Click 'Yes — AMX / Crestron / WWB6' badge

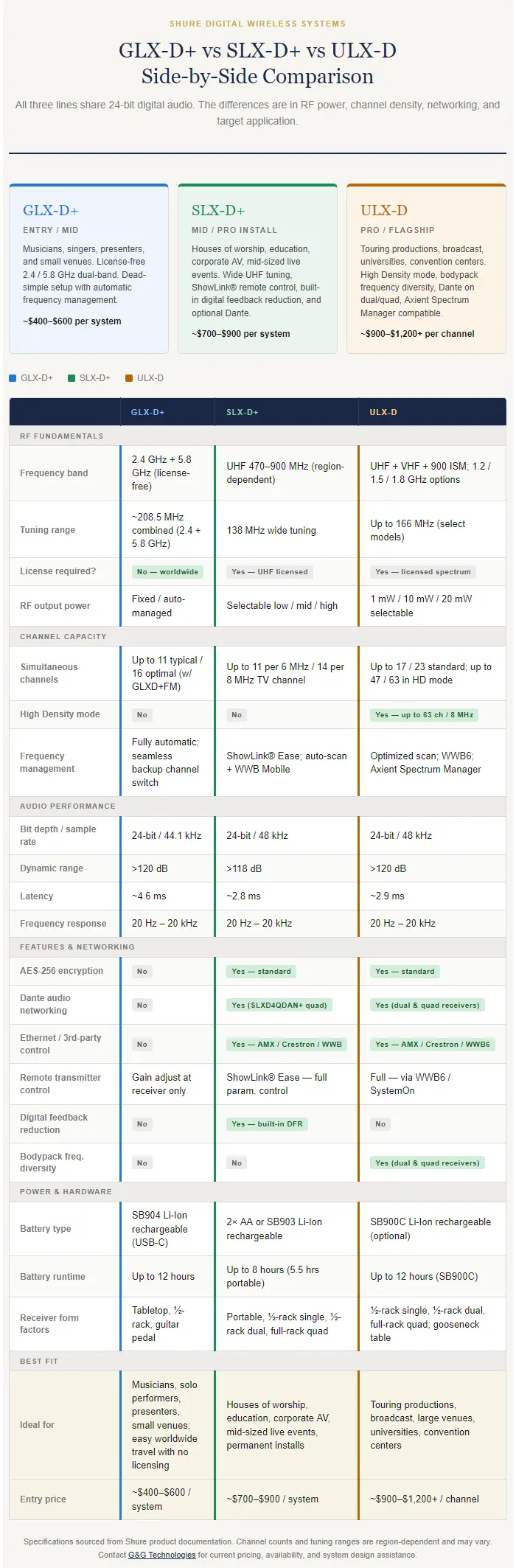click(433, 1044)
